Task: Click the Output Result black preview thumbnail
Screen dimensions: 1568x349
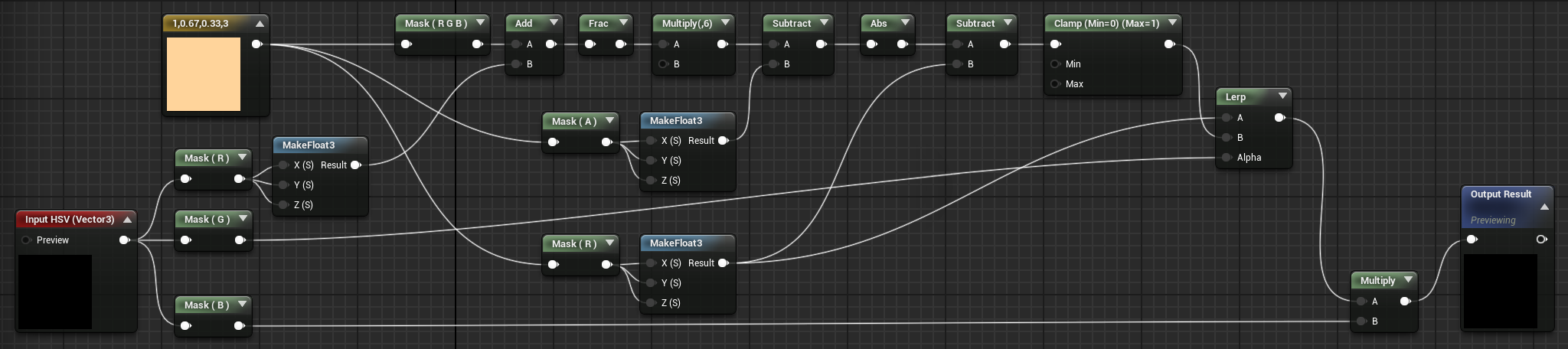Action: [1501, 291]
